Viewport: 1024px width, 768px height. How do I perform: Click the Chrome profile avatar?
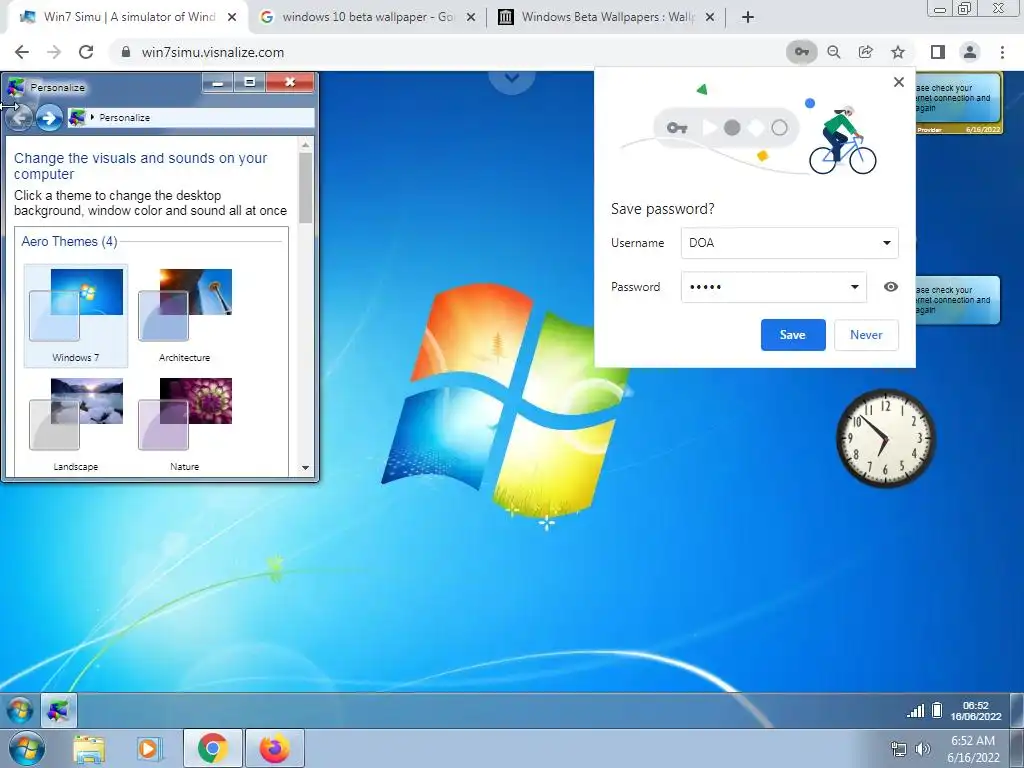pyautogui.click(x=970, y=52)
